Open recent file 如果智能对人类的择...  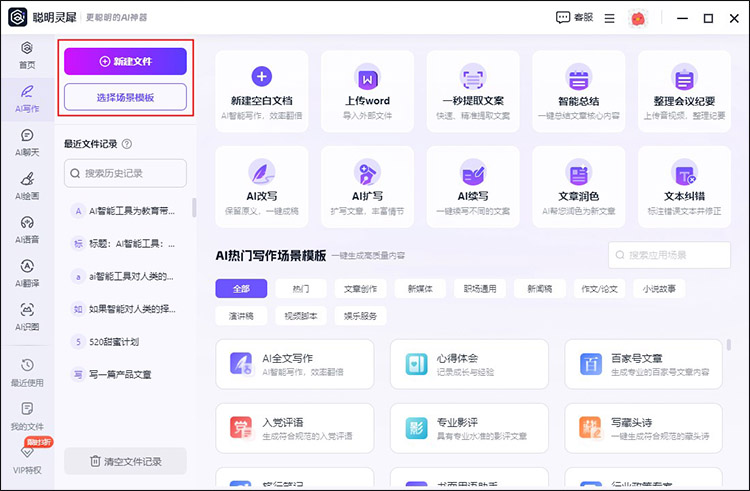(125, 309)
